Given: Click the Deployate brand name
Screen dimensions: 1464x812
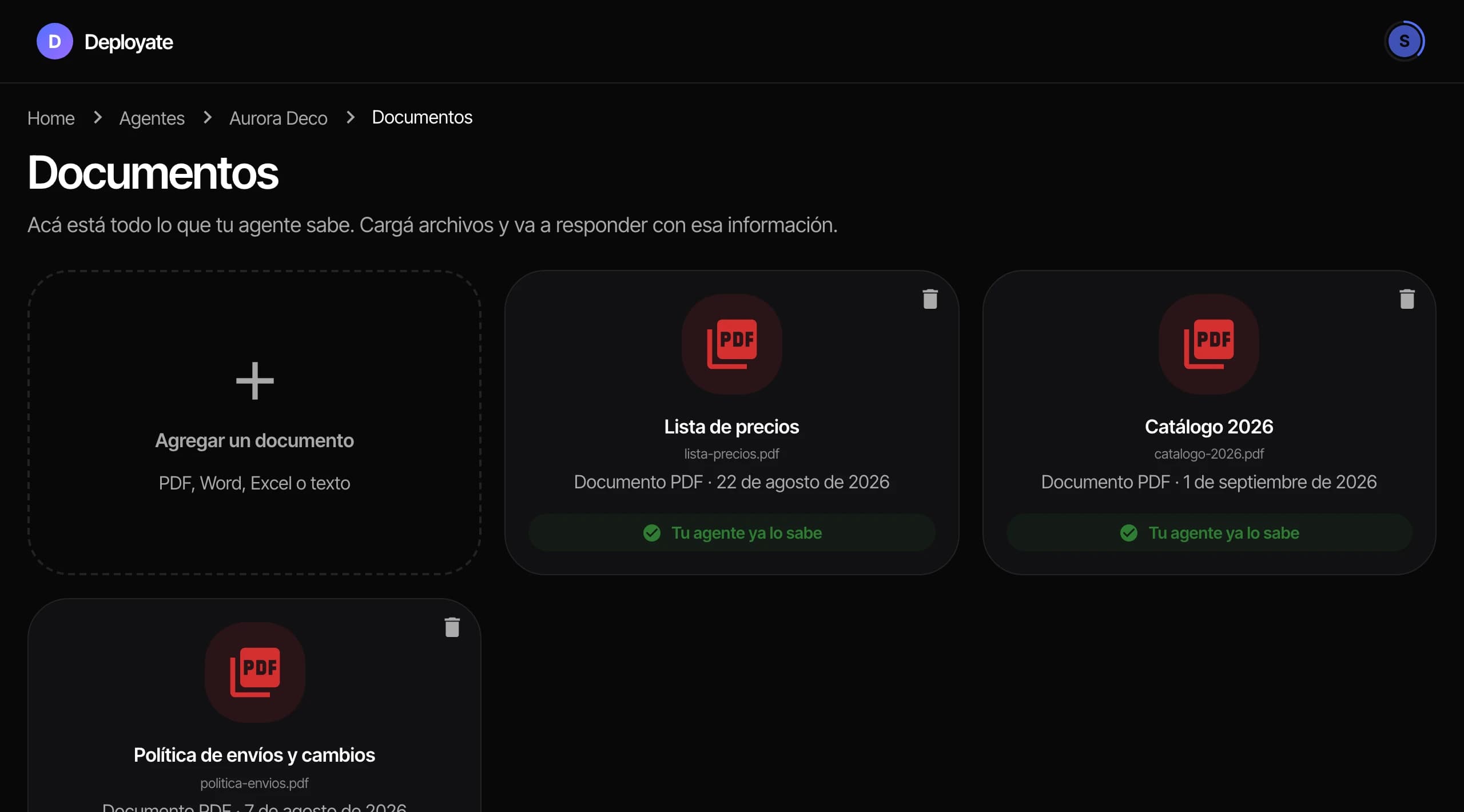Looking at the screenshot, I should click(129, 42).
